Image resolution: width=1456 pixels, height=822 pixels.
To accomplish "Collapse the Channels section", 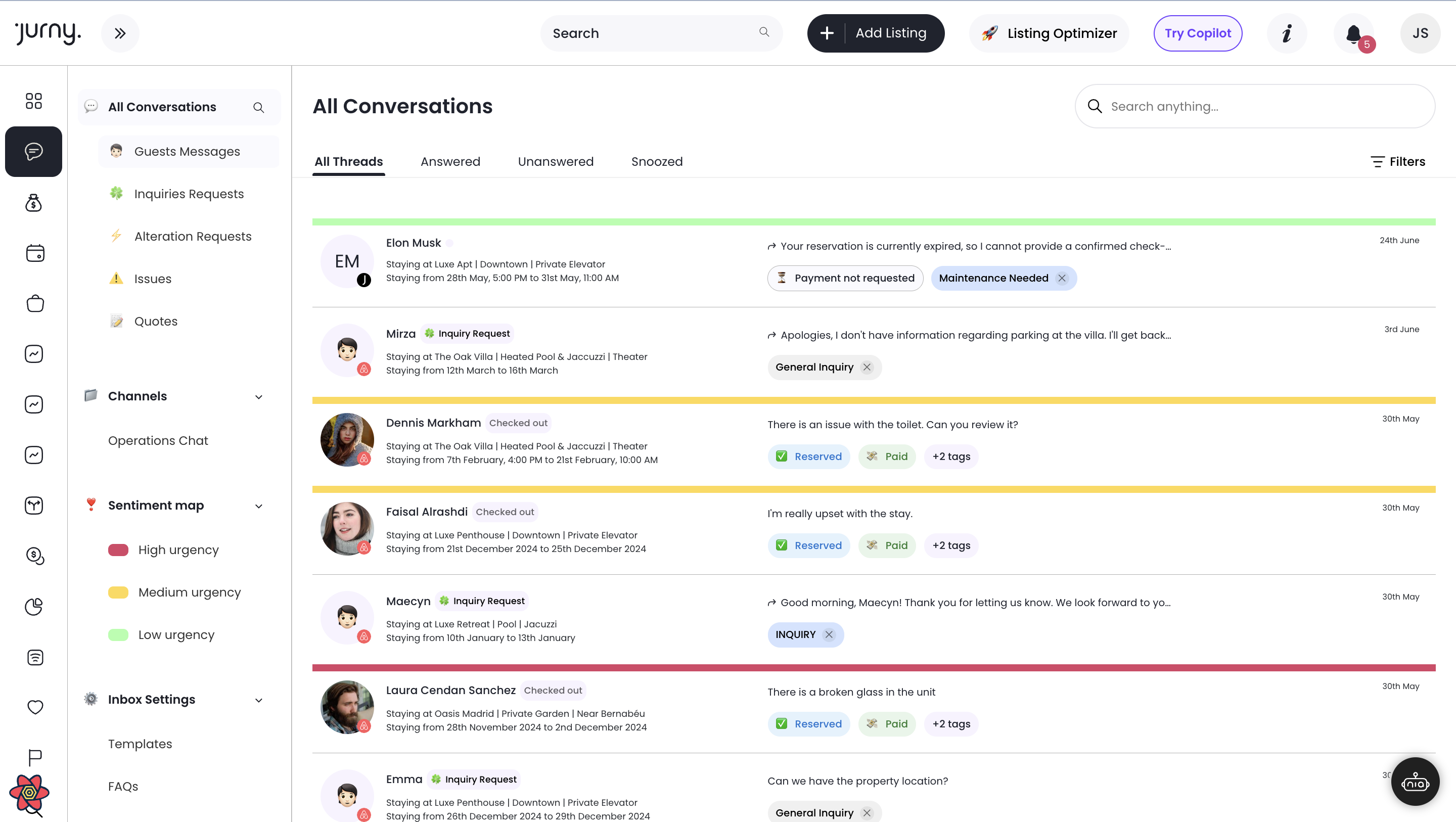I will click(259, 397).
